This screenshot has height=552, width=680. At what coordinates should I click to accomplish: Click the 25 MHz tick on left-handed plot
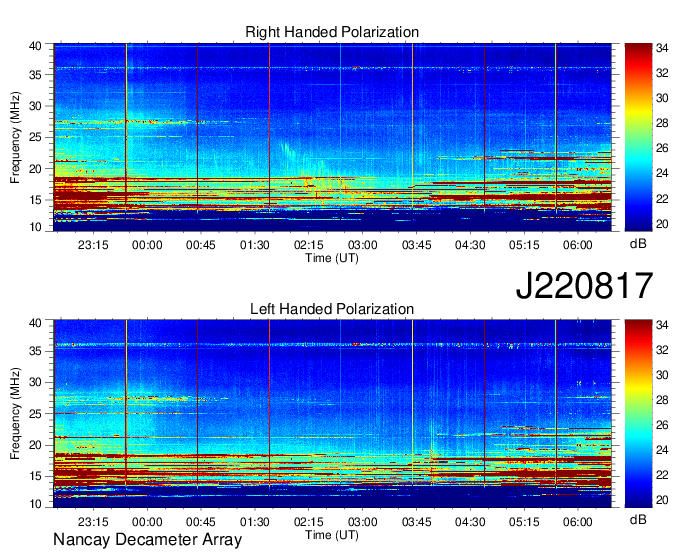coord(35,414)
